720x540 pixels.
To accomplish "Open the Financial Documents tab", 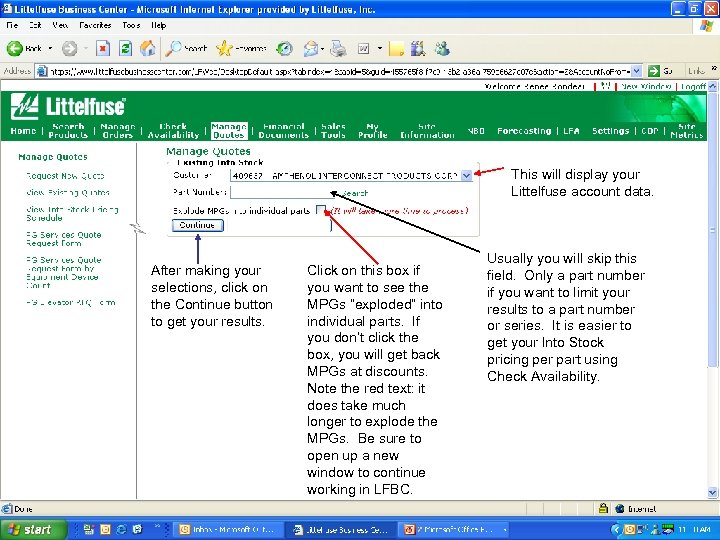I will pos(283,130).
